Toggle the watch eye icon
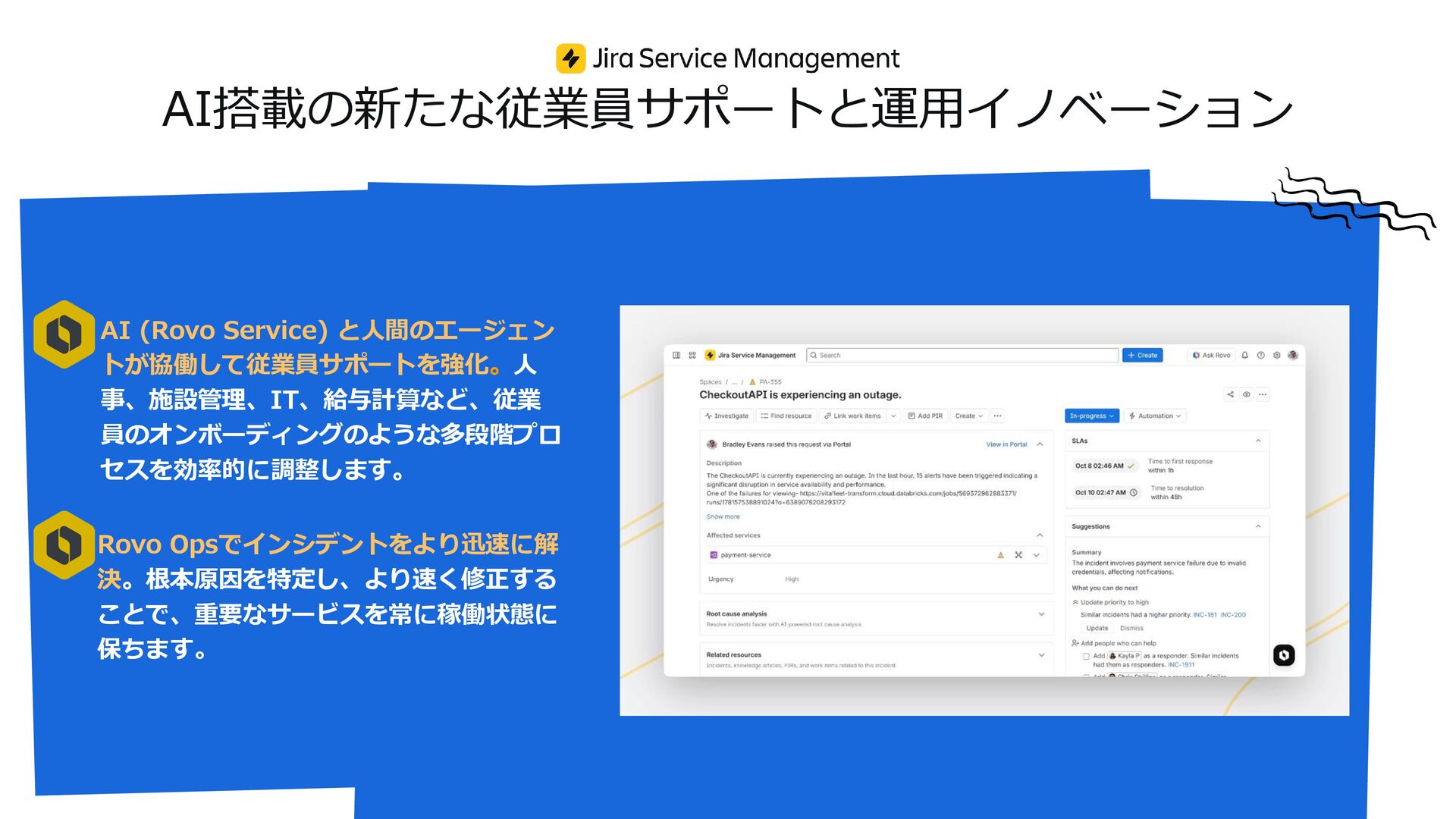 point(1246,394)
